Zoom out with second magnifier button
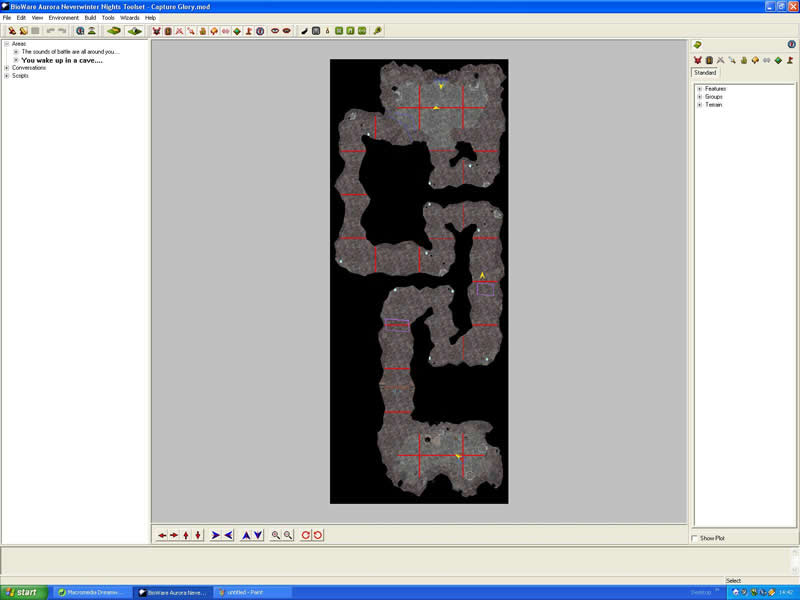Viewport: 800px width, 600px height. pyautogui.click(x=288, y=535)
